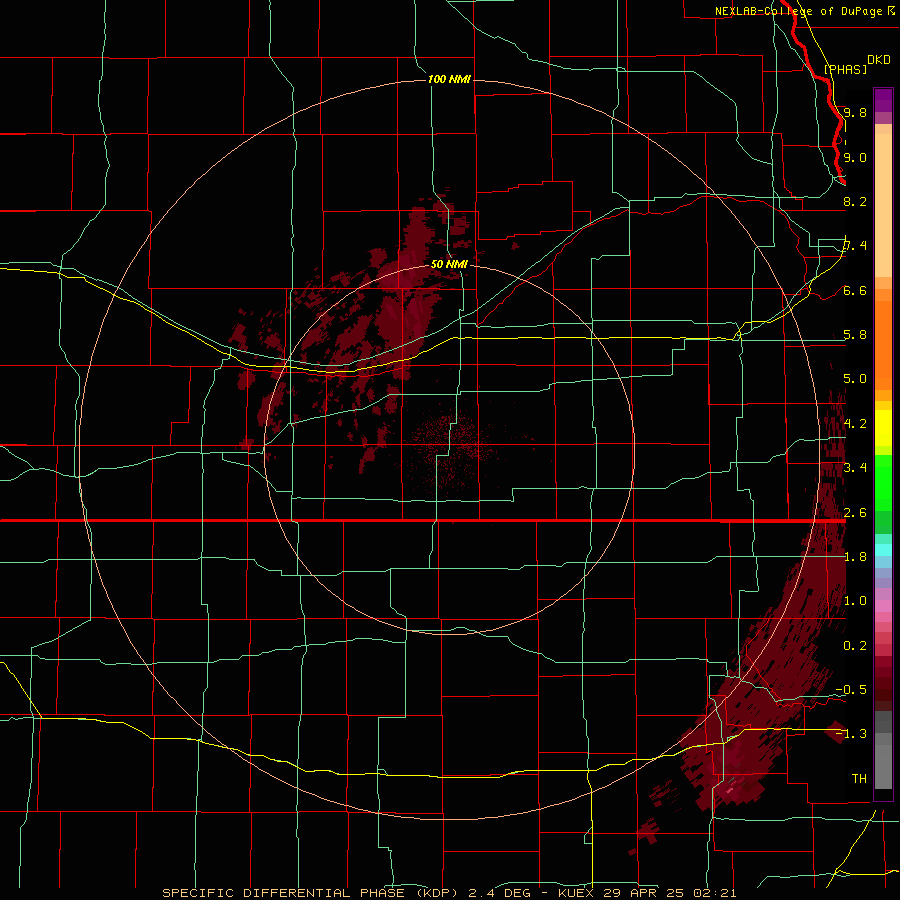Pick the purple segment of the color bar
This screenshot has width=900, height=900.
click(883, 100)
